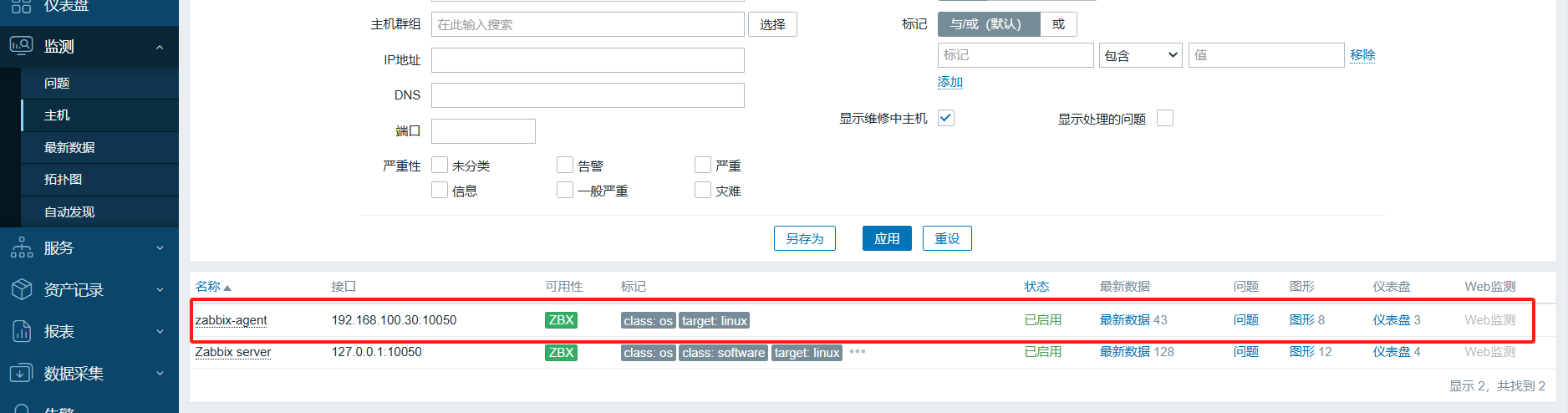The height and width of the screenshot is (413, 1568).
Task: Click the 选择 host group button
Action: 772,24
